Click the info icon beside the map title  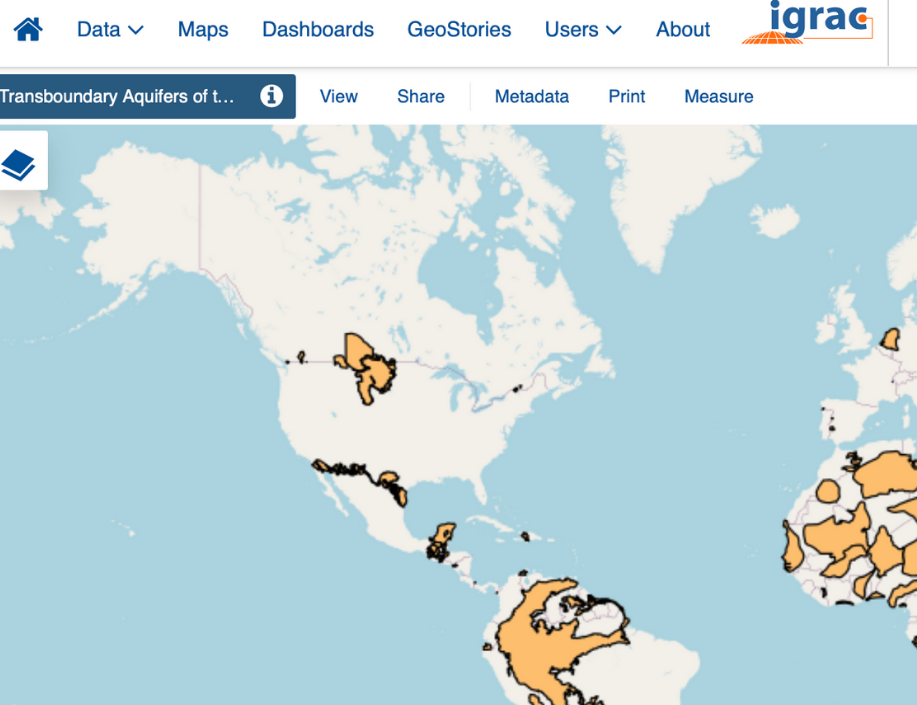[x=271, y=95]
